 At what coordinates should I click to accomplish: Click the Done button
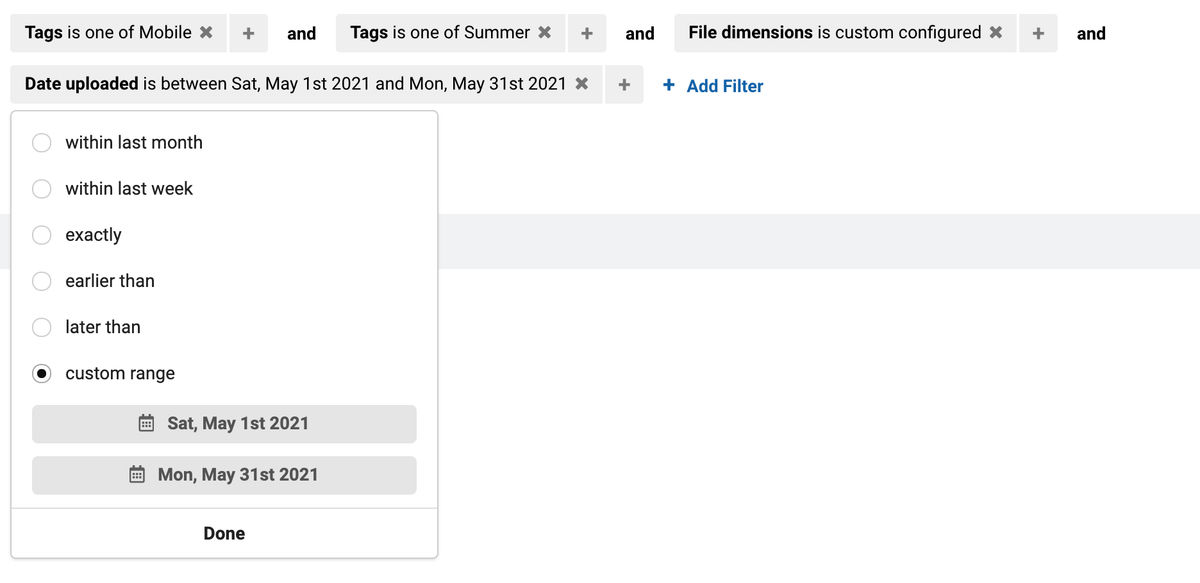coord(224,534)
